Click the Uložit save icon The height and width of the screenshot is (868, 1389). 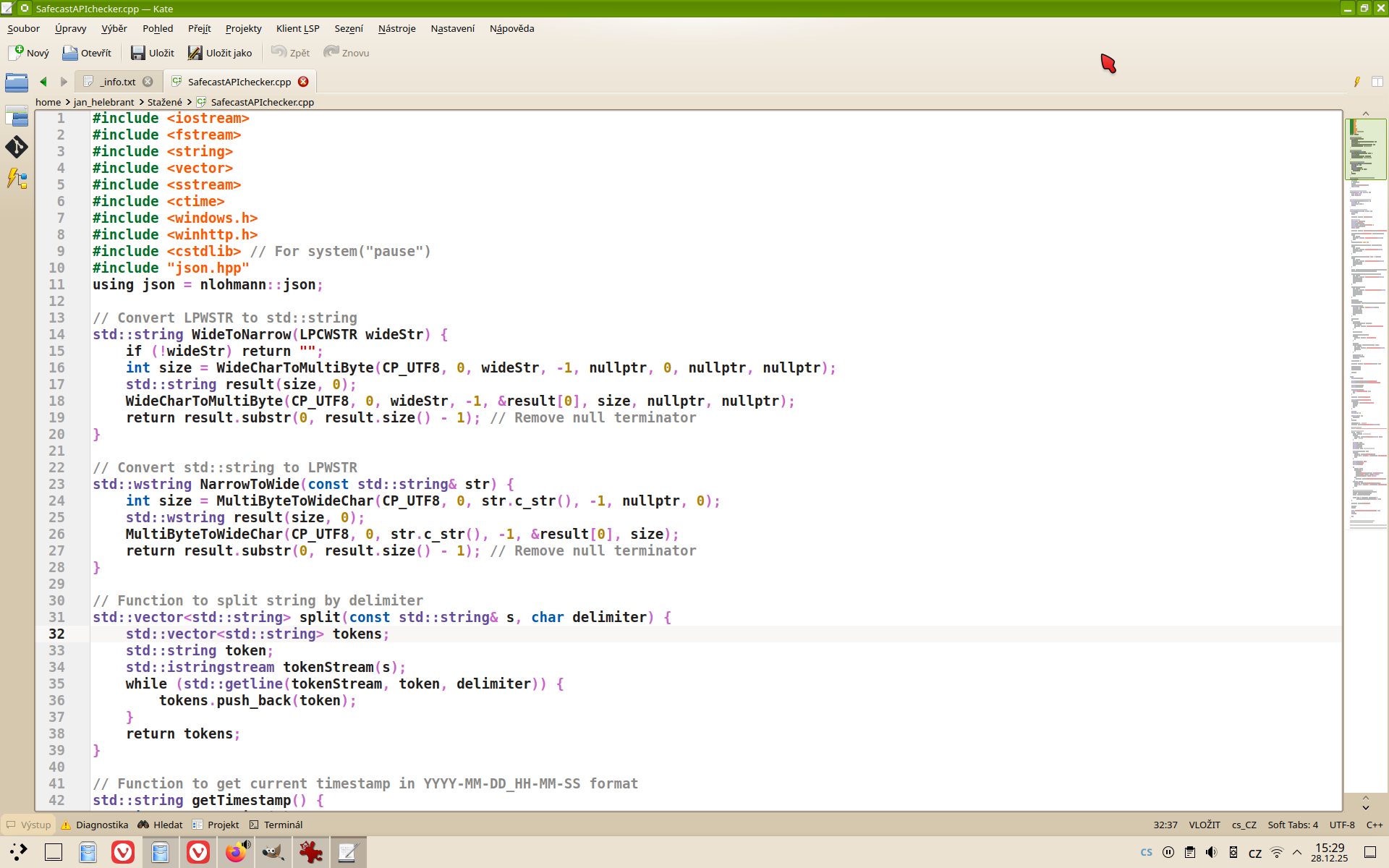click(x=137, y=53)
